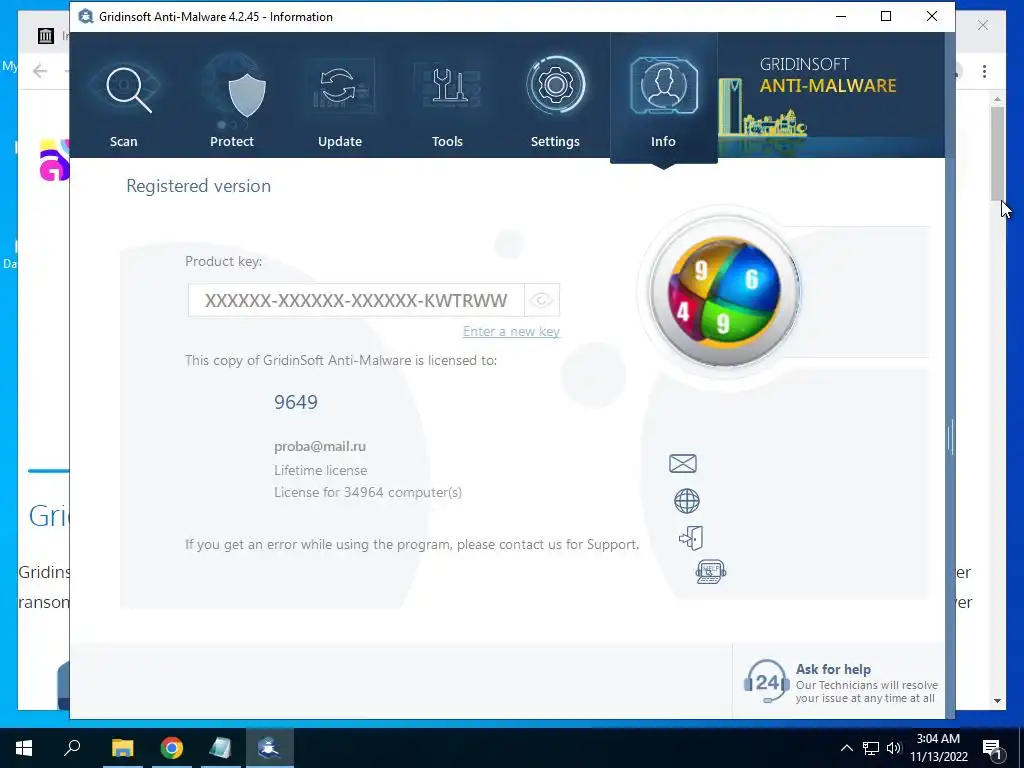Go to the Settings tab
Image resolution: width=1024 pixels, height=768 pixels.
pos(555,98)
